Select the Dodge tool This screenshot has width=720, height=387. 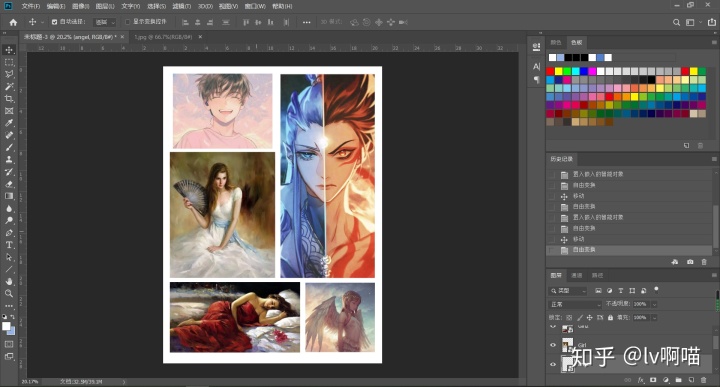[x=9, y=220]
